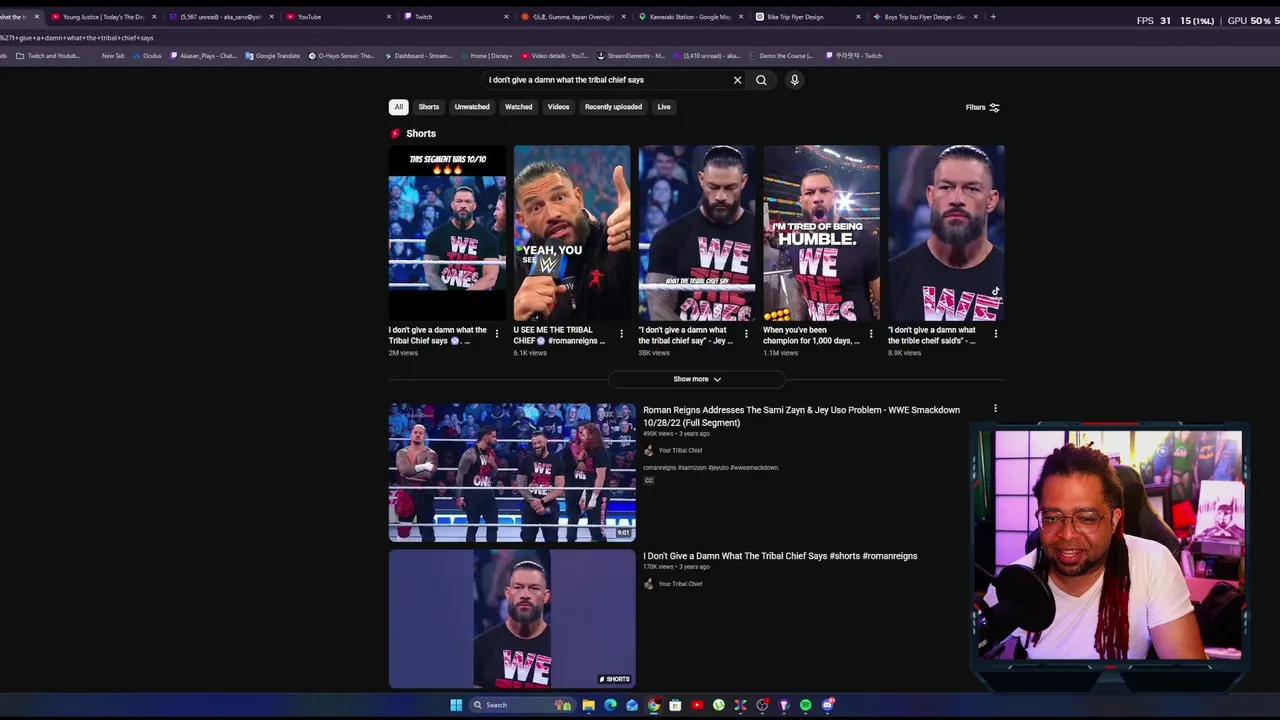Click Chrome icon in taskbar
Viewport: 1280px width, 720px height.
point(654,705)
